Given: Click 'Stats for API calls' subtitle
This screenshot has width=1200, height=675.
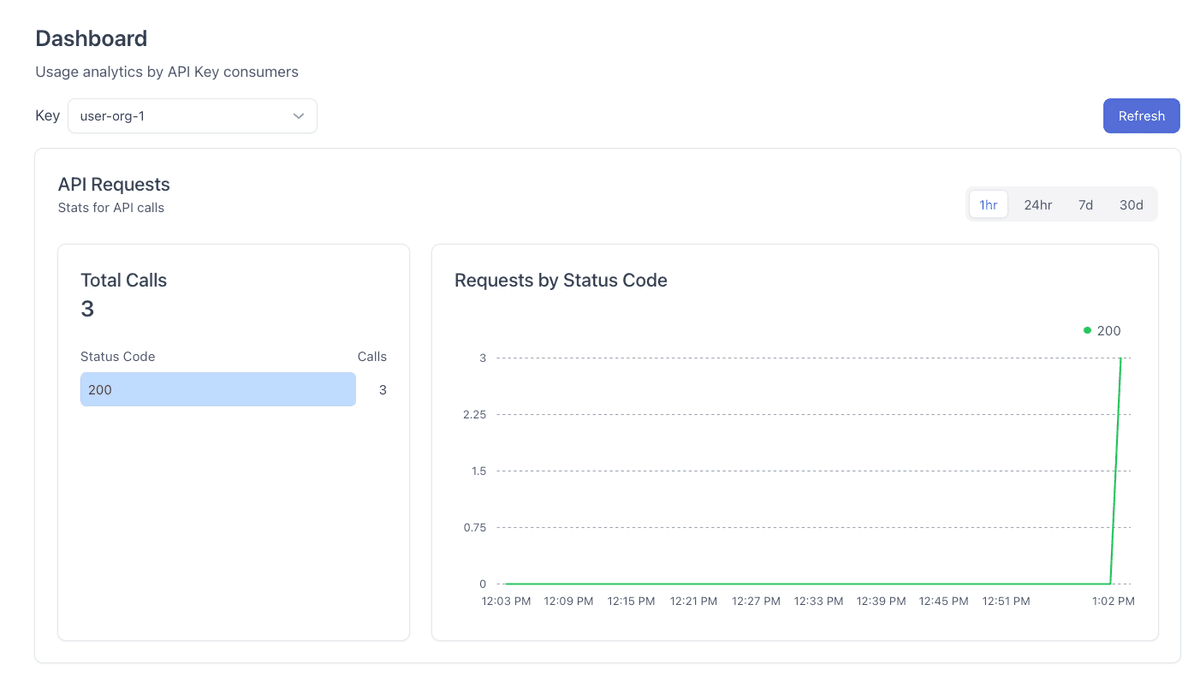Looking at the screenshot, I should pos(111,208).
